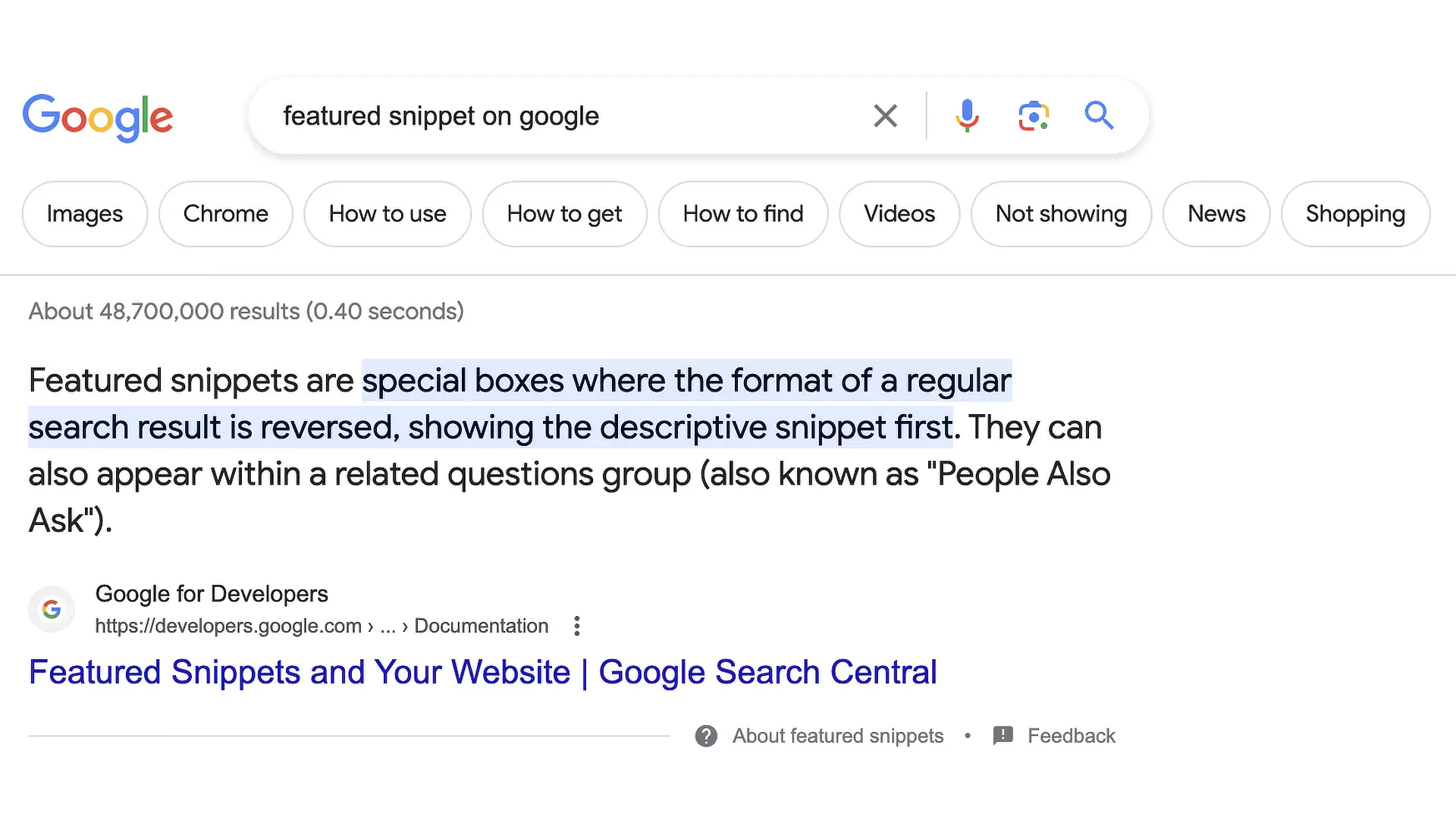The image size is (1456, 820).
Task: Select the Images filter tab
Action: point(85,213)
